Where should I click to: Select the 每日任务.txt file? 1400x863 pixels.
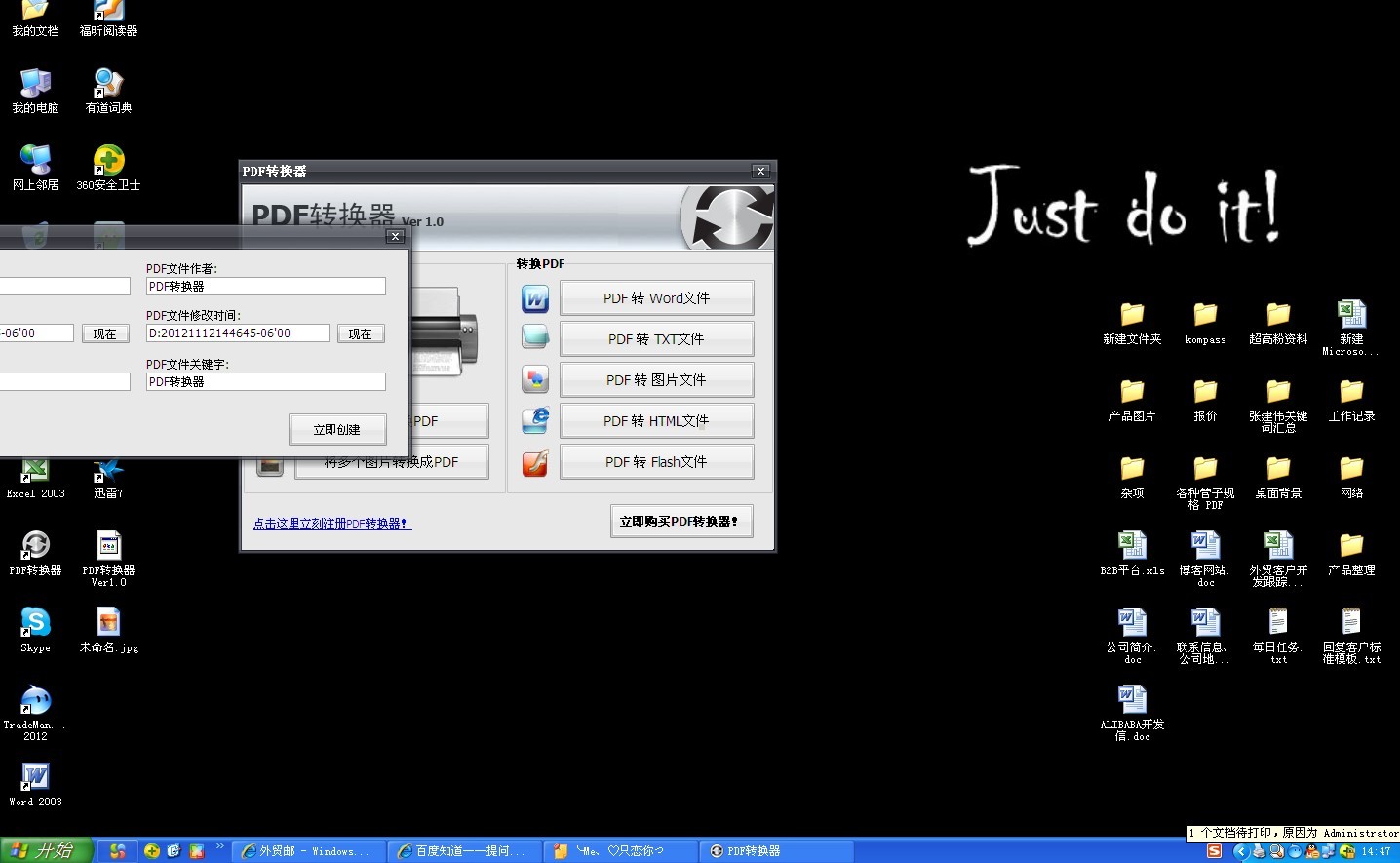1278,637
